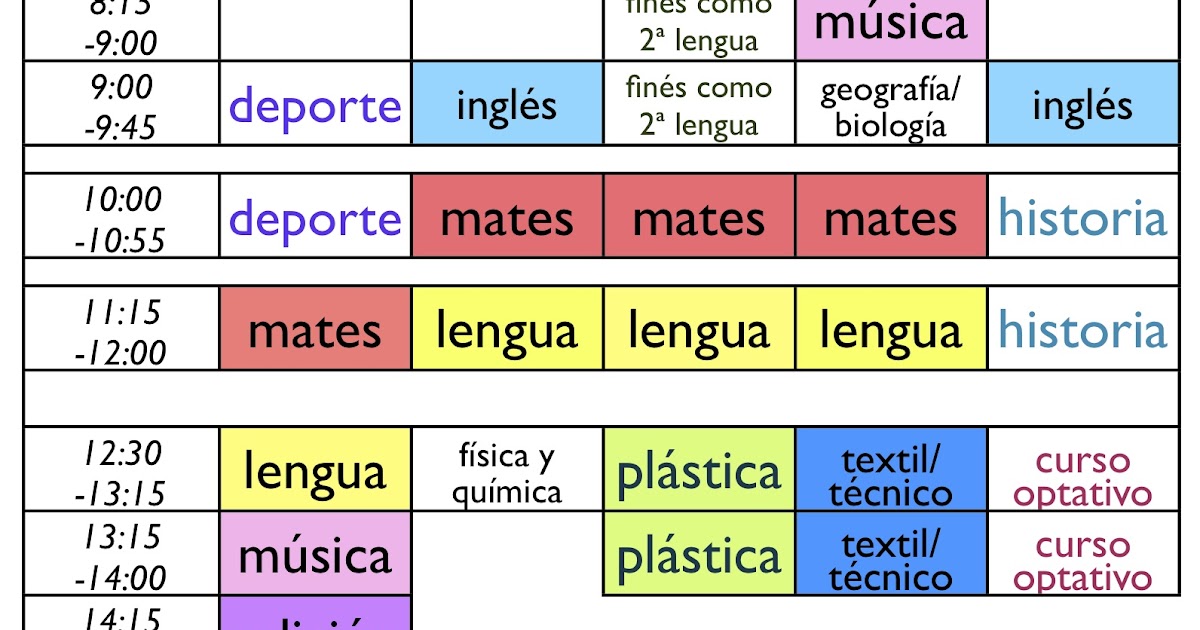Select the pink música cell at 13:15-14:00
The width and height of the screenshot is (1200, 630).
pyautogui.click(x=315, y=554)
